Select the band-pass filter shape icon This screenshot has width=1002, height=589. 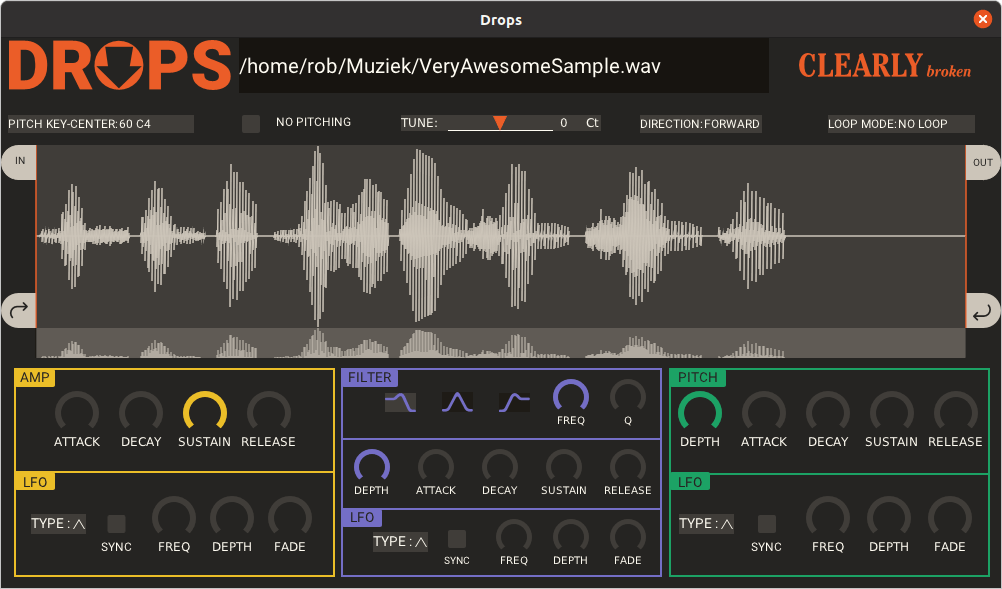457,402
